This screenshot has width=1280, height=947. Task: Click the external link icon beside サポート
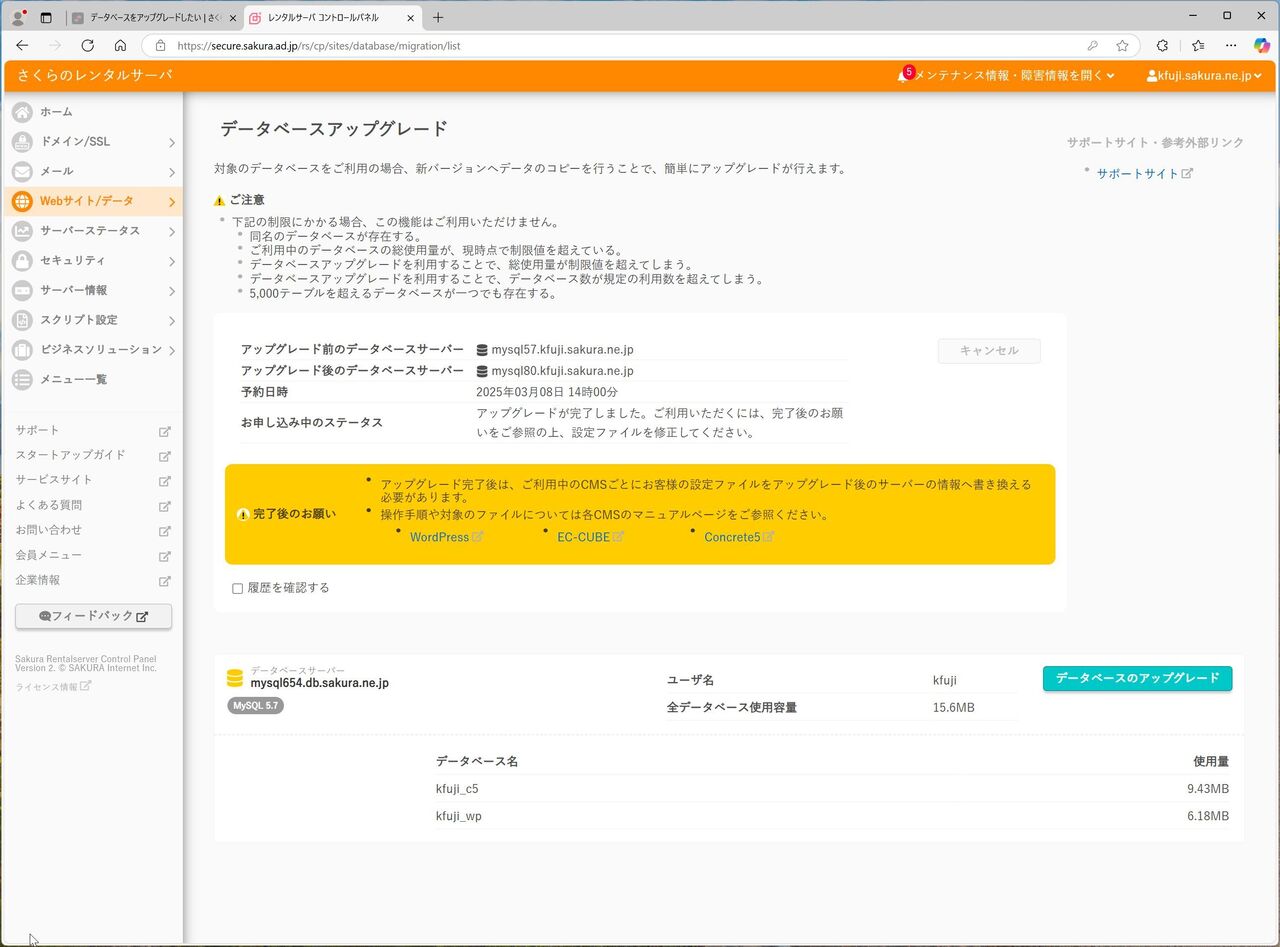click(x=165, y=431)
